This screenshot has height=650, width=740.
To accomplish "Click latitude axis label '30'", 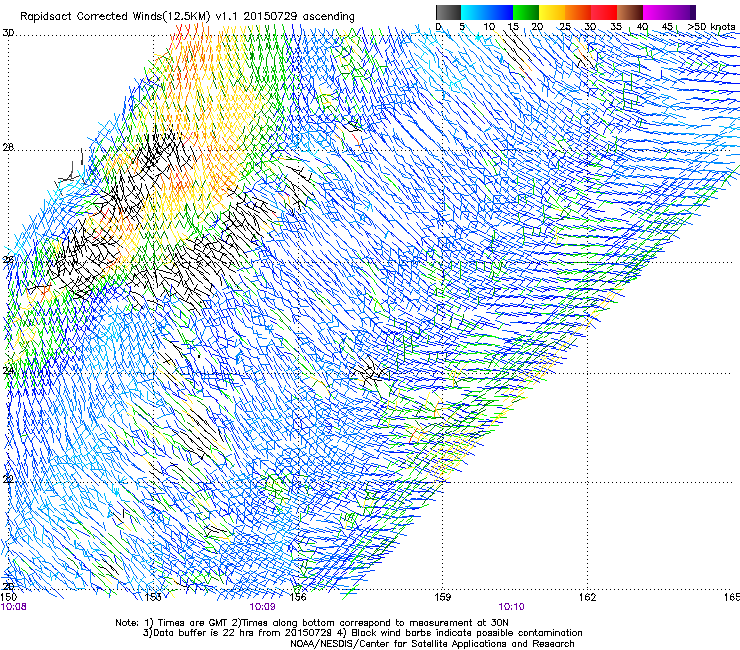I will 8,33.
